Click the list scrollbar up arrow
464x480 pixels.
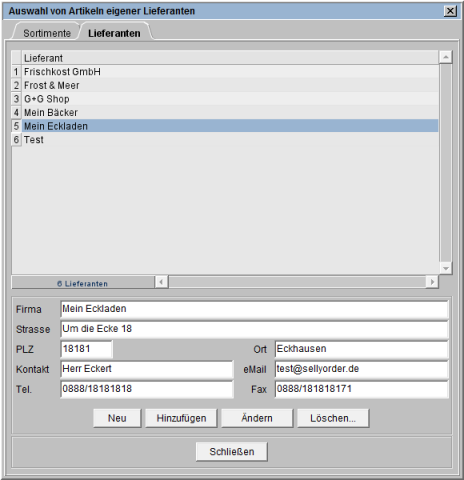[x=445, y=57]
